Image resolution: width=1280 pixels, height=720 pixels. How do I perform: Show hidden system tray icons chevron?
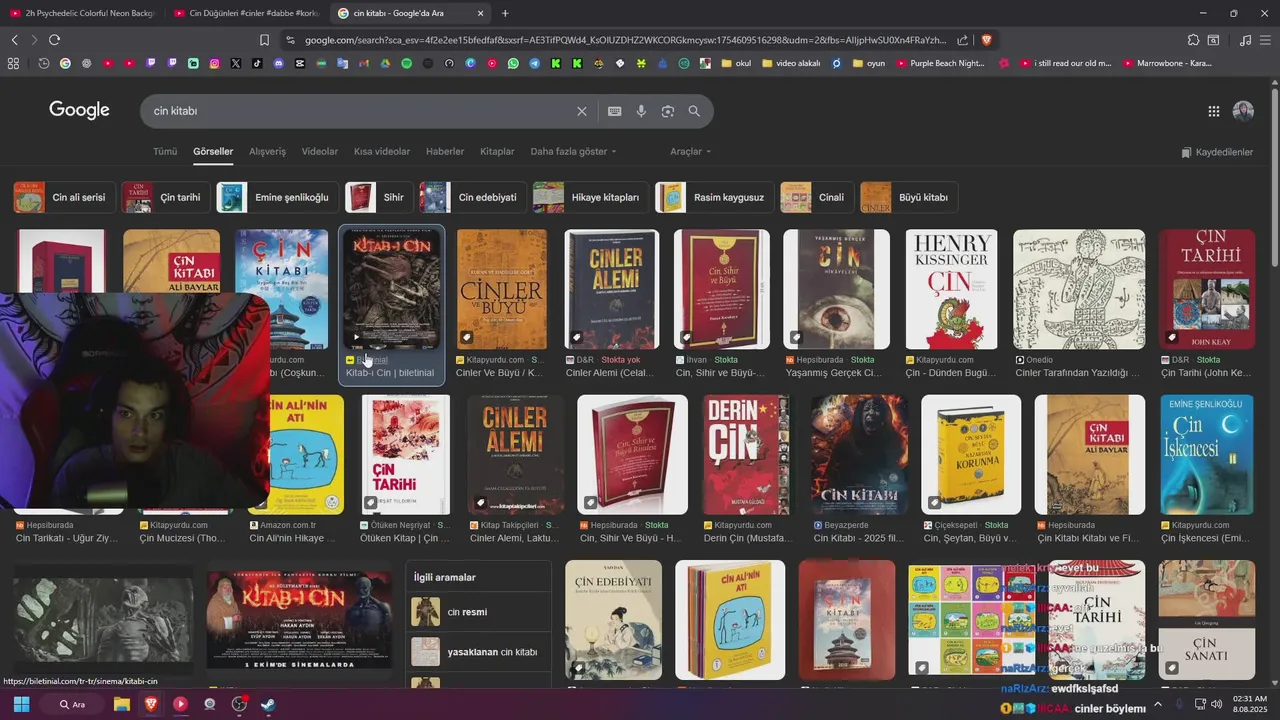point(1158,704)
